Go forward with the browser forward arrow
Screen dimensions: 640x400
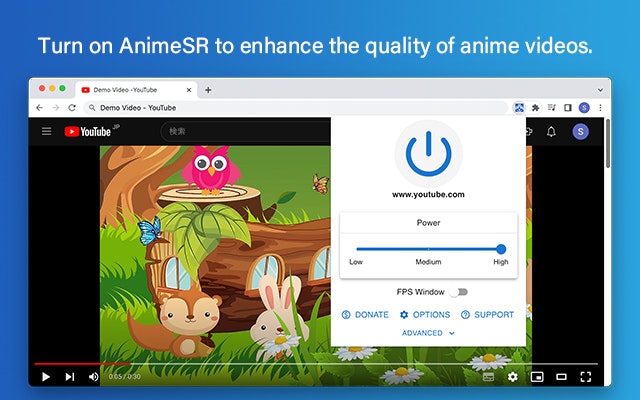click(x=56, y=108)
